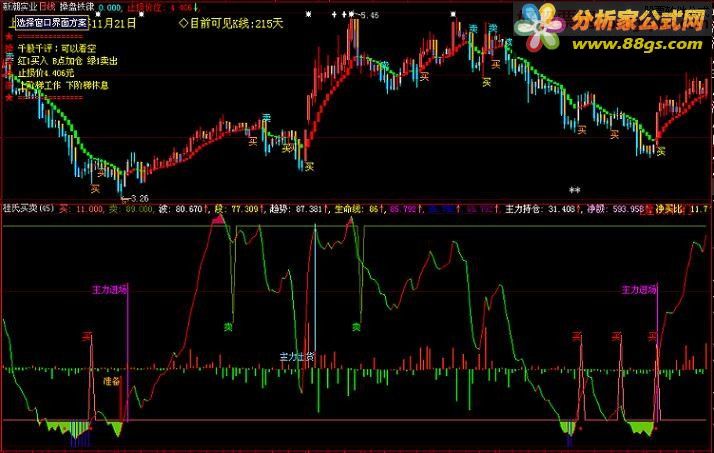This screenshot has height=453, width=714.
Task: Click the white ** marker in main chart
Action: coord(575,190)
